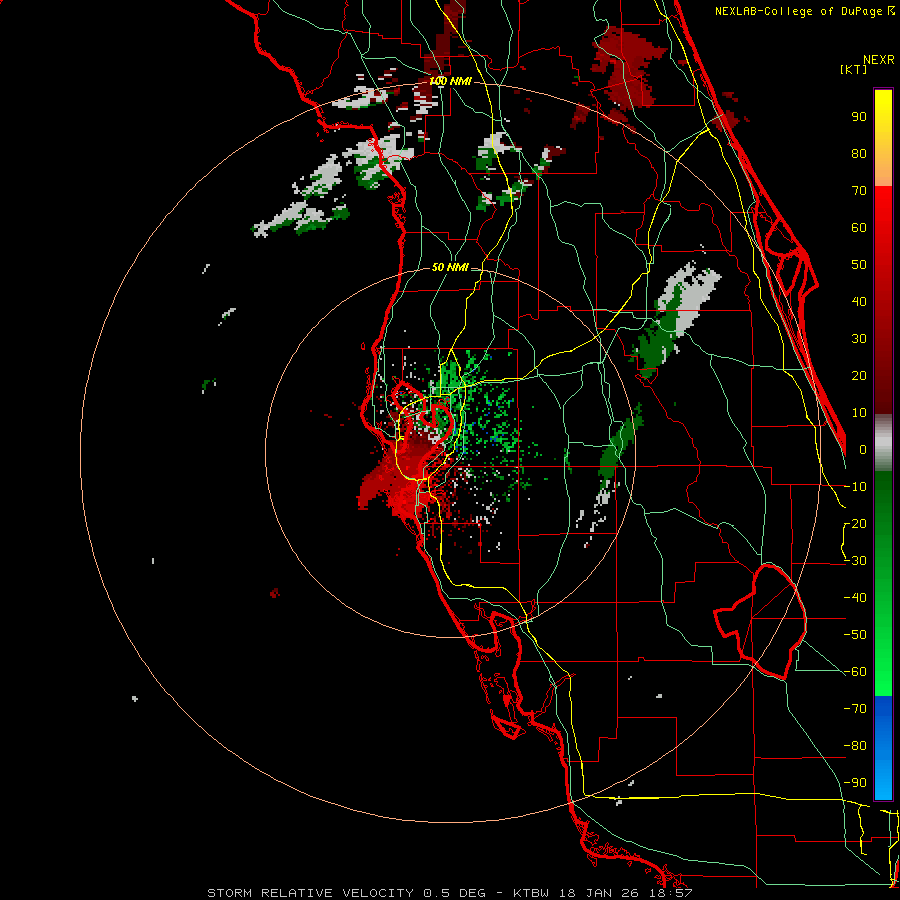
Task: Select the 20 knot scale label
Action: [859, 376]
